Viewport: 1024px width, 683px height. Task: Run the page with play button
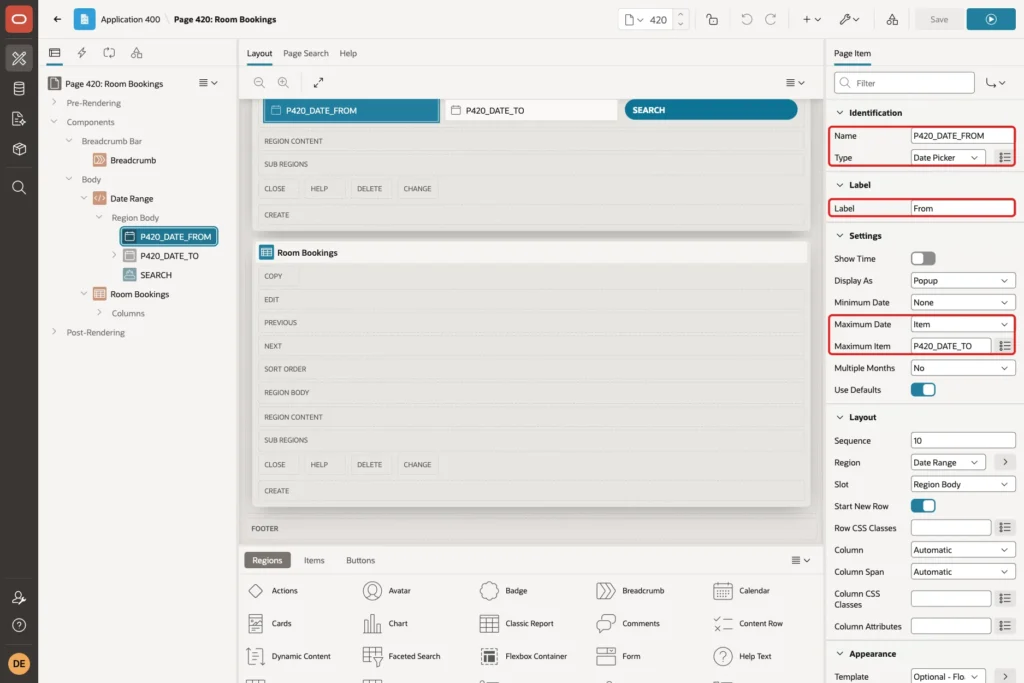point(991,20)
